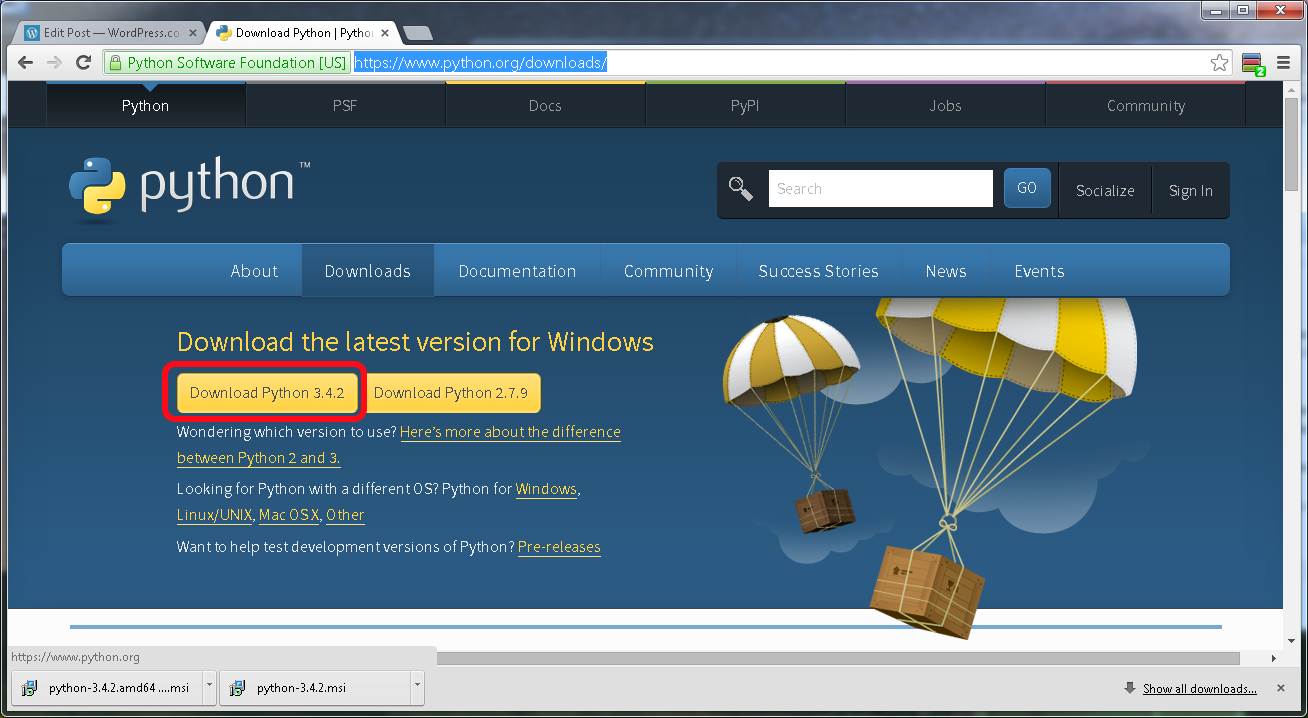Reload the page with the refresh icon
This screenshot has width=1308, height=718.
click(84, 62)
